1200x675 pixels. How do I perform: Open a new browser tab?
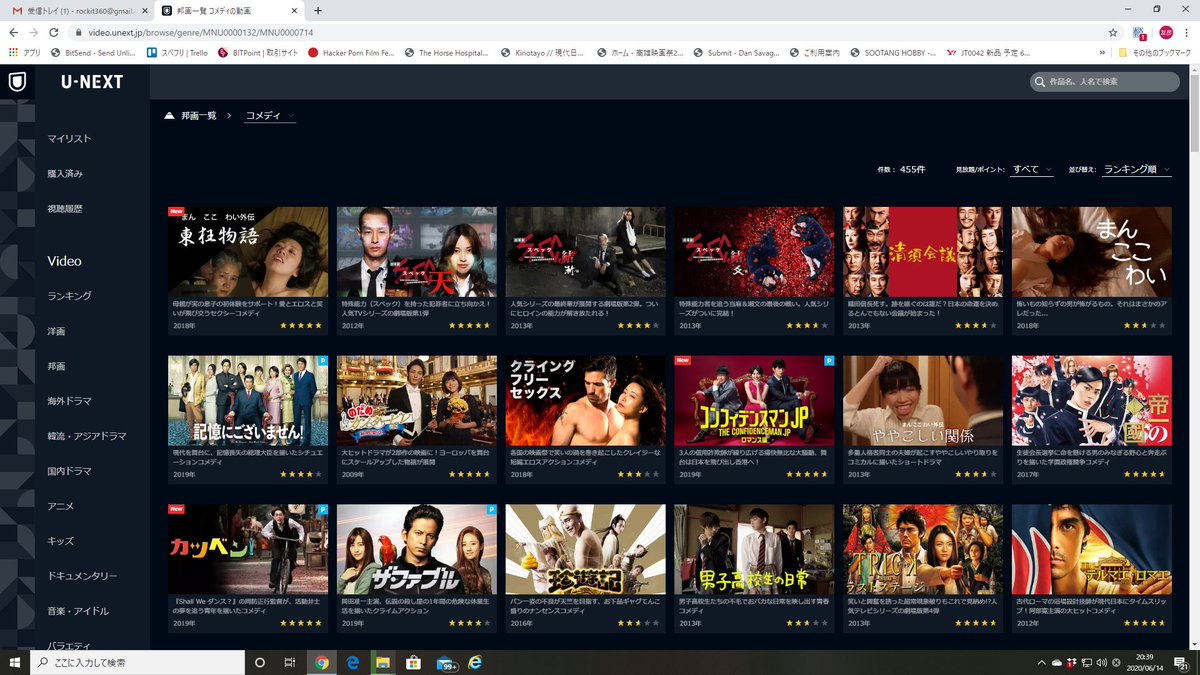click(x=318, y=11)
